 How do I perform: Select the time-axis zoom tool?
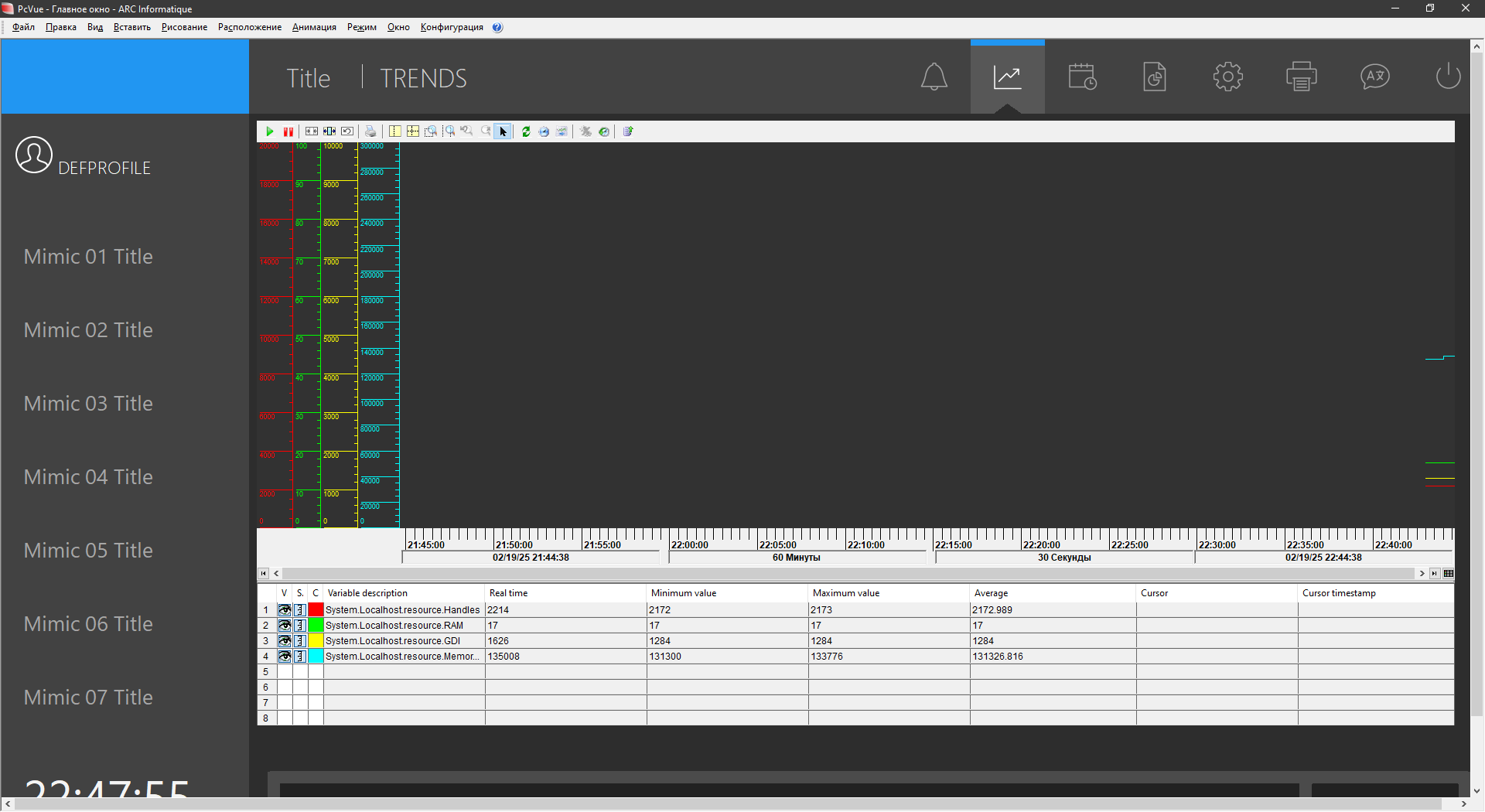pos(449,131)
